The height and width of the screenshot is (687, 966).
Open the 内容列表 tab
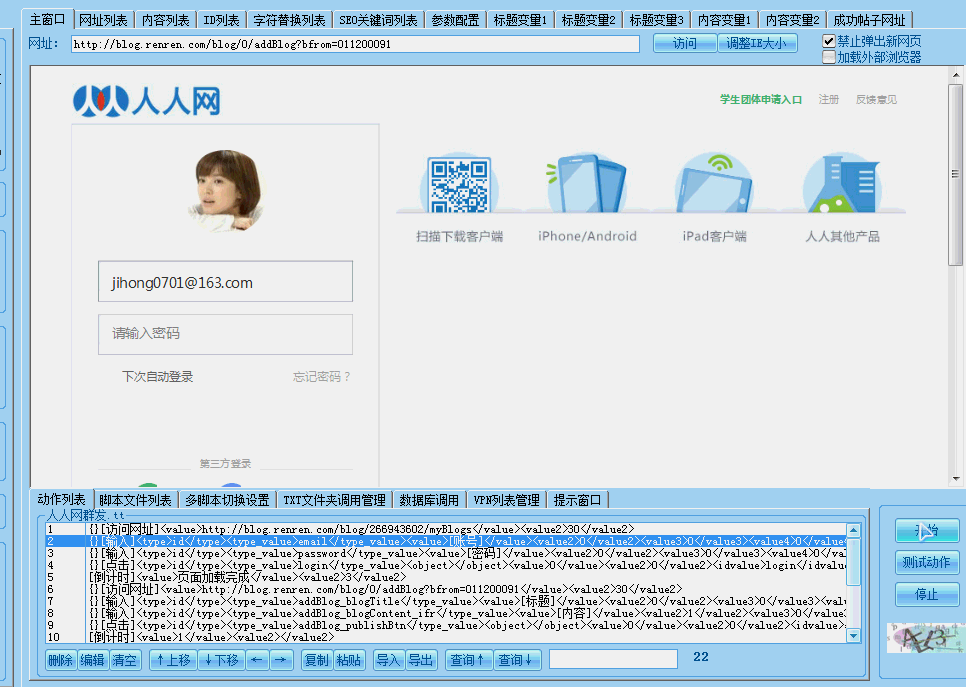click(166, 20)
